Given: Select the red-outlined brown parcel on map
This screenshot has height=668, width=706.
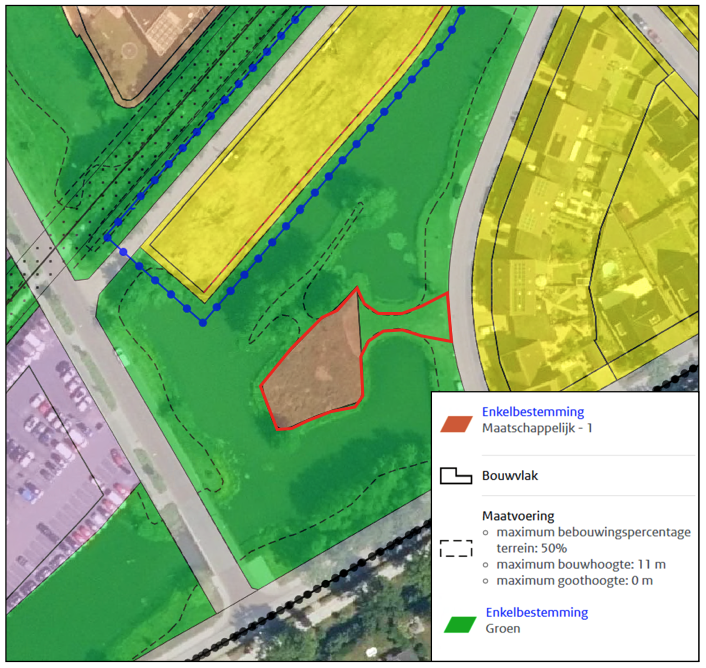Looking at the screenshot, I should pos(317,372).
